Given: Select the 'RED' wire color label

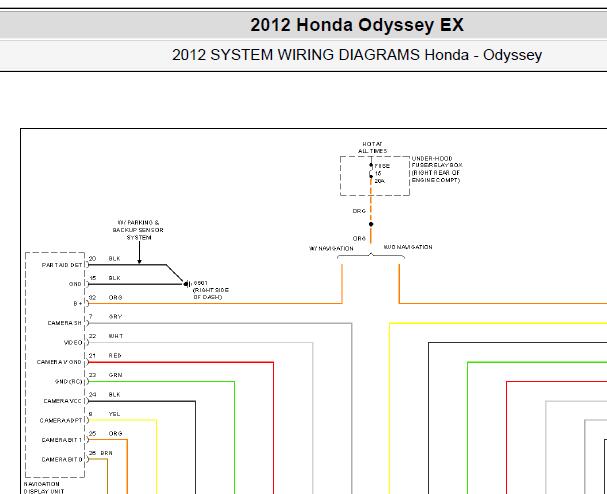Looking at the screenshot, I should coord(115,356).
